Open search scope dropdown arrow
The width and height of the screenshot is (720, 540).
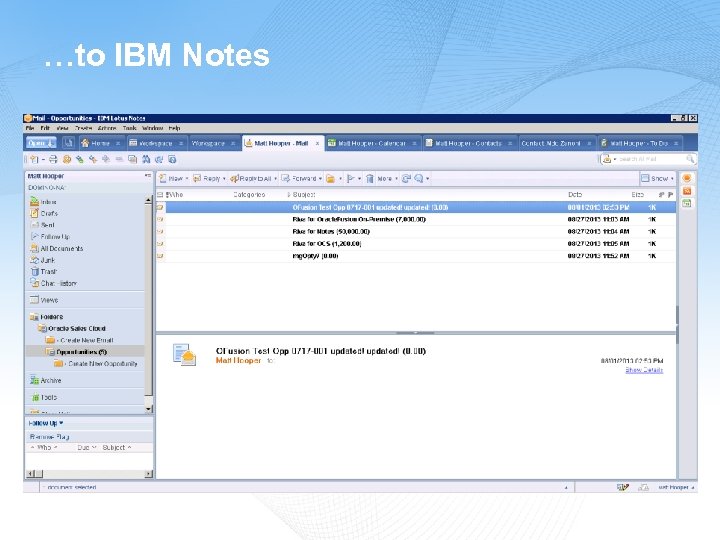[x=615, y=159]
